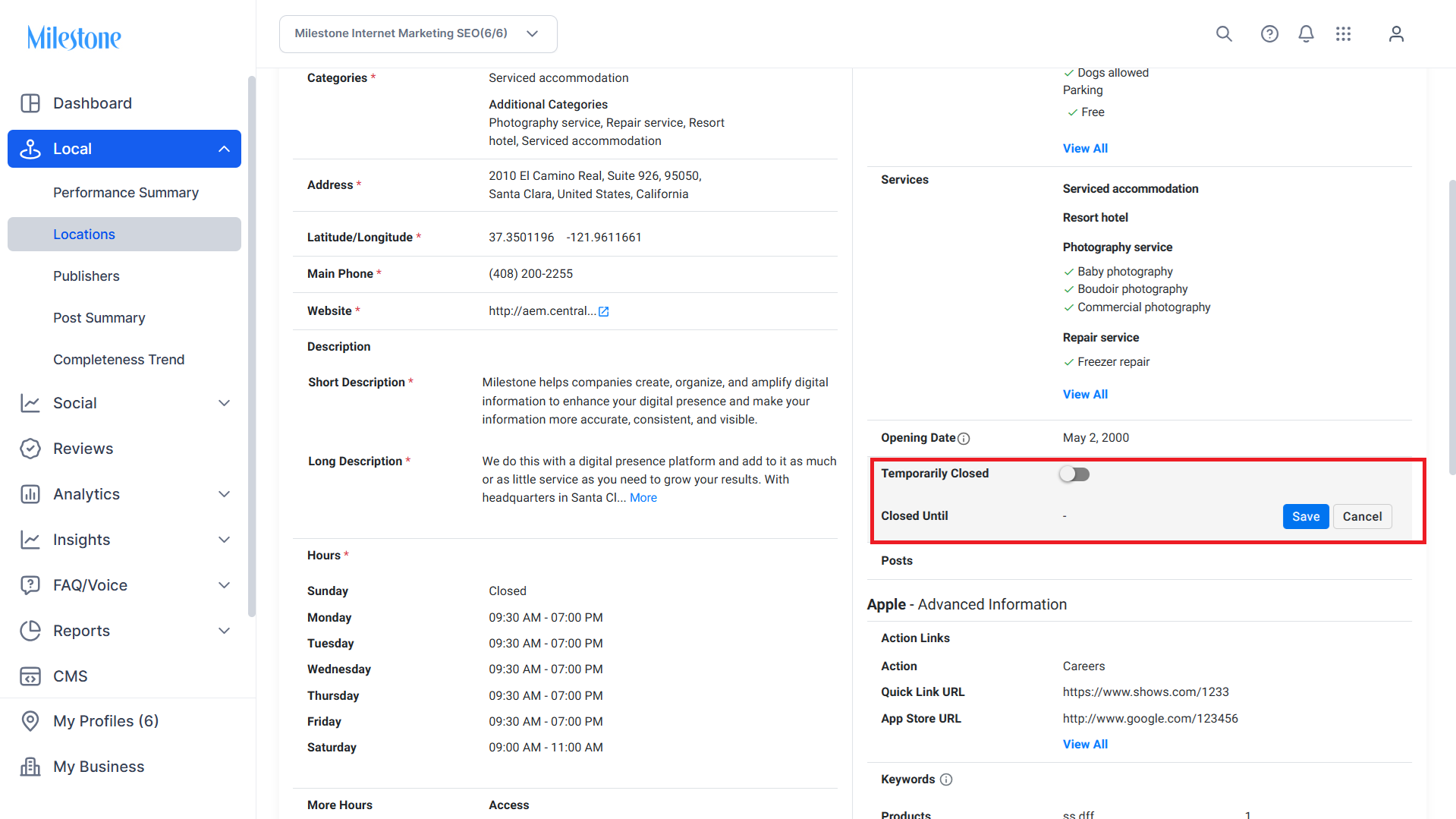Click the sidebar scrollbar
Viewport: 1456px width, 819px height.
point(252,346)
